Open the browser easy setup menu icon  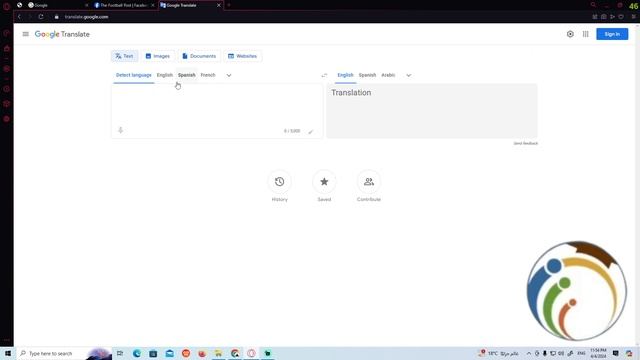633,17
